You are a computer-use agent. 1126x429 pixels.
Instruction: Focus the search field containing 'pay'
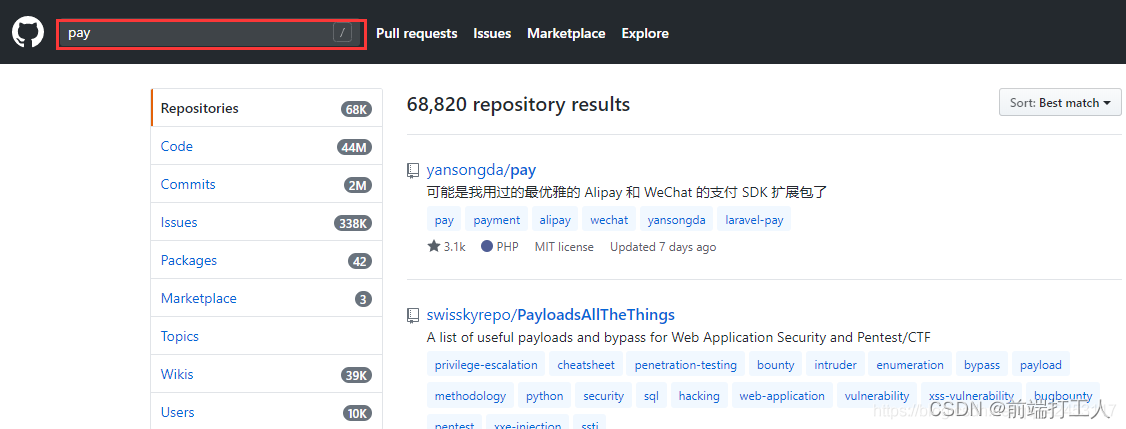(x=211, y=33)
